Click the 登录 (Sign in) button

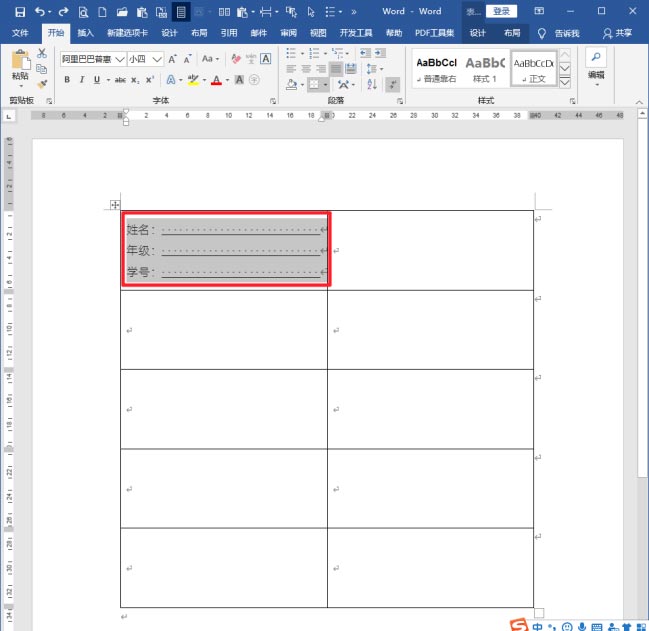click(x=501, y=11)
